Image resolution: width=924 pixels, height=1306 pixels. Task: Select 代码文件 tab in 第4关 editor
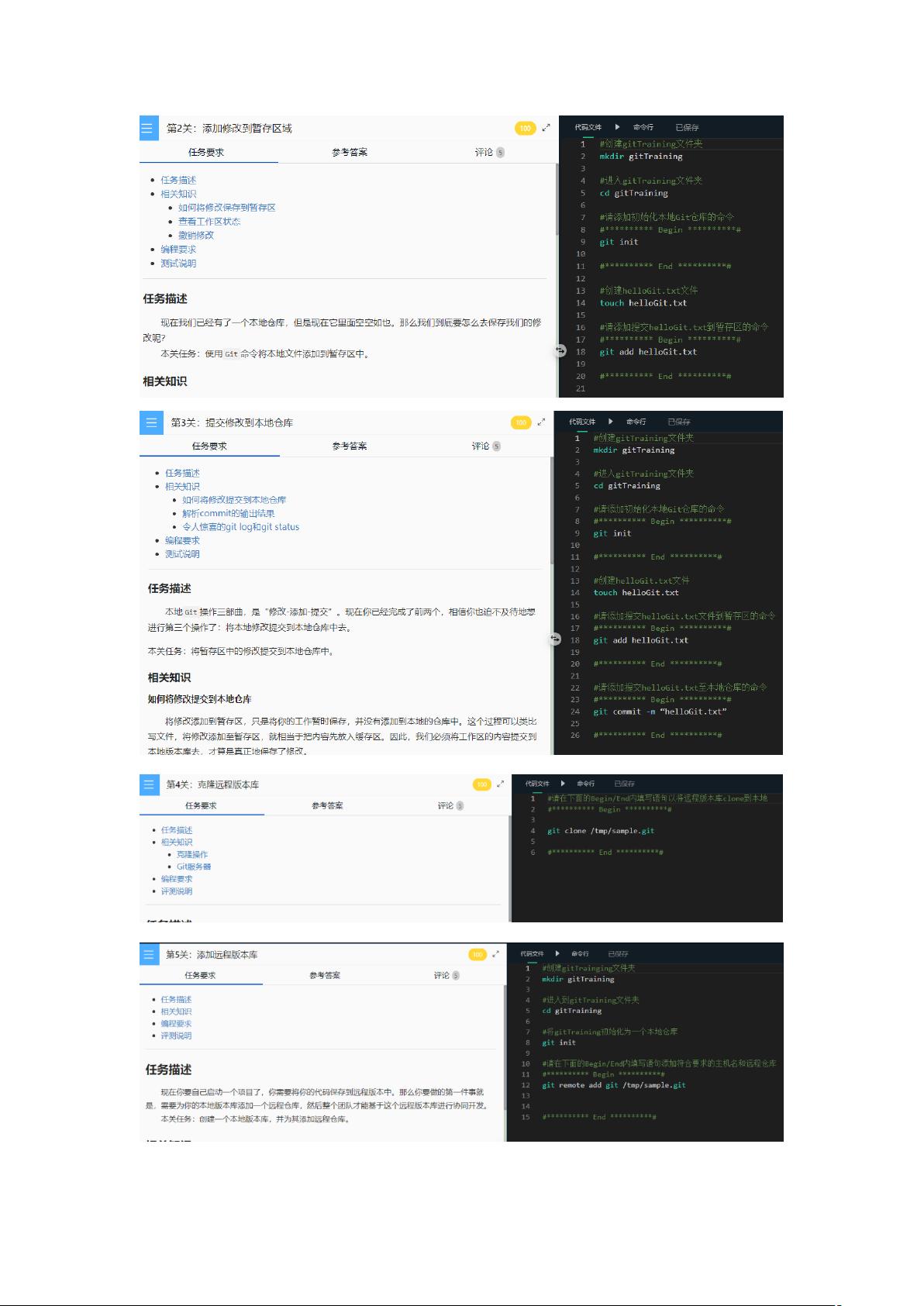[537, 784]
